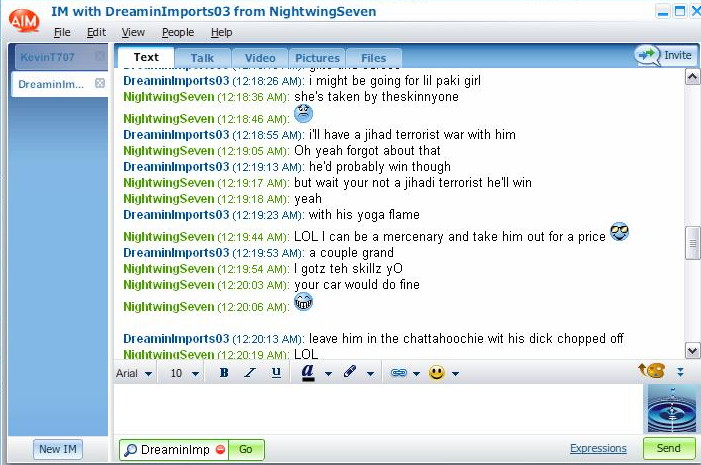This screenshot has height=465, width=701.
Task: Click the AIM logo icon
Action: (x=25, y=20)
